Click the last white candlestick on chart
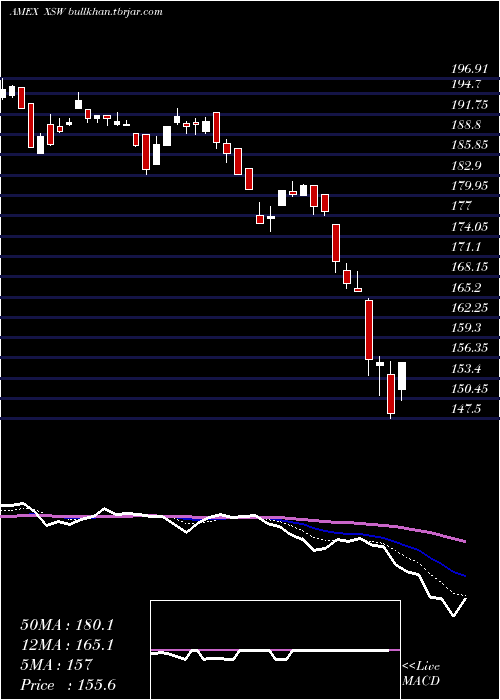The height and width of the screenshot is (700, 500). [402, 376]
